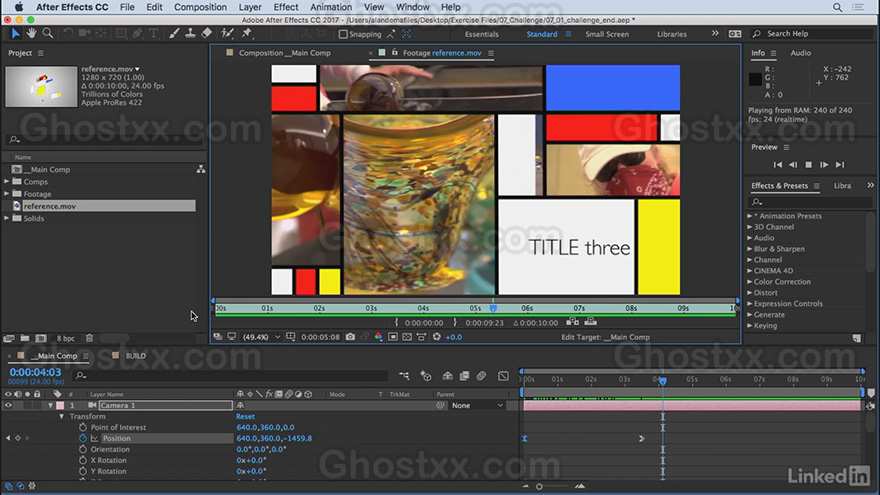Switch to the BUILD timeline tab
The height and width of the screenshot is (495, 880).
pyautogui.click(x=135, y=356)
